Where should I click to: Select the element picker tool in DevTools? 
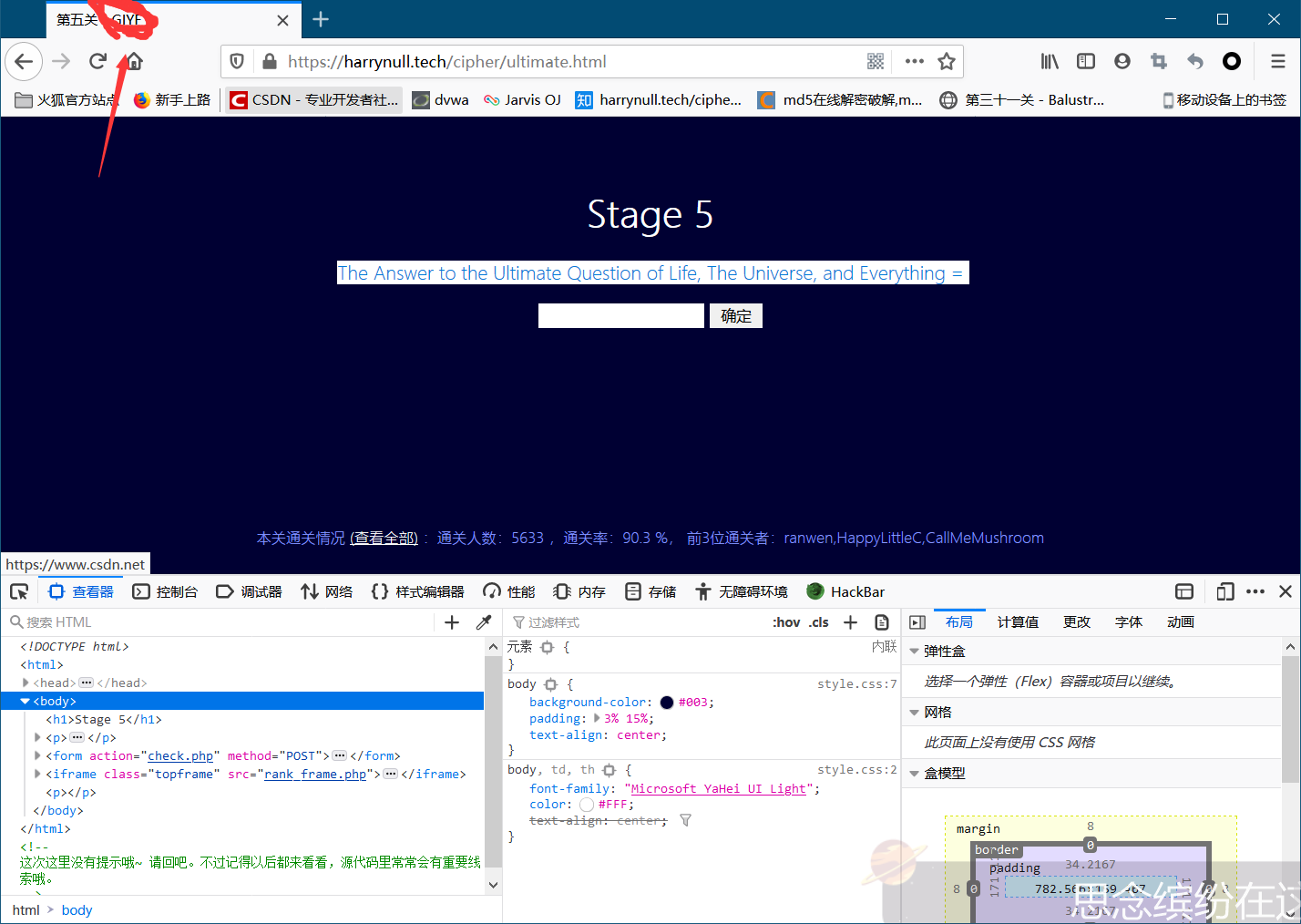click(x=18, y=590)
